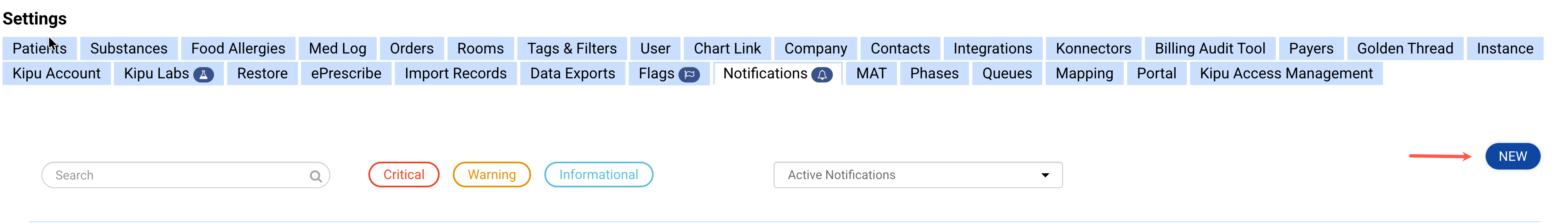This screenshot has height=223, width=1568.
Task: Open the Active Notifications dropdown
Action: pos(917,175)
